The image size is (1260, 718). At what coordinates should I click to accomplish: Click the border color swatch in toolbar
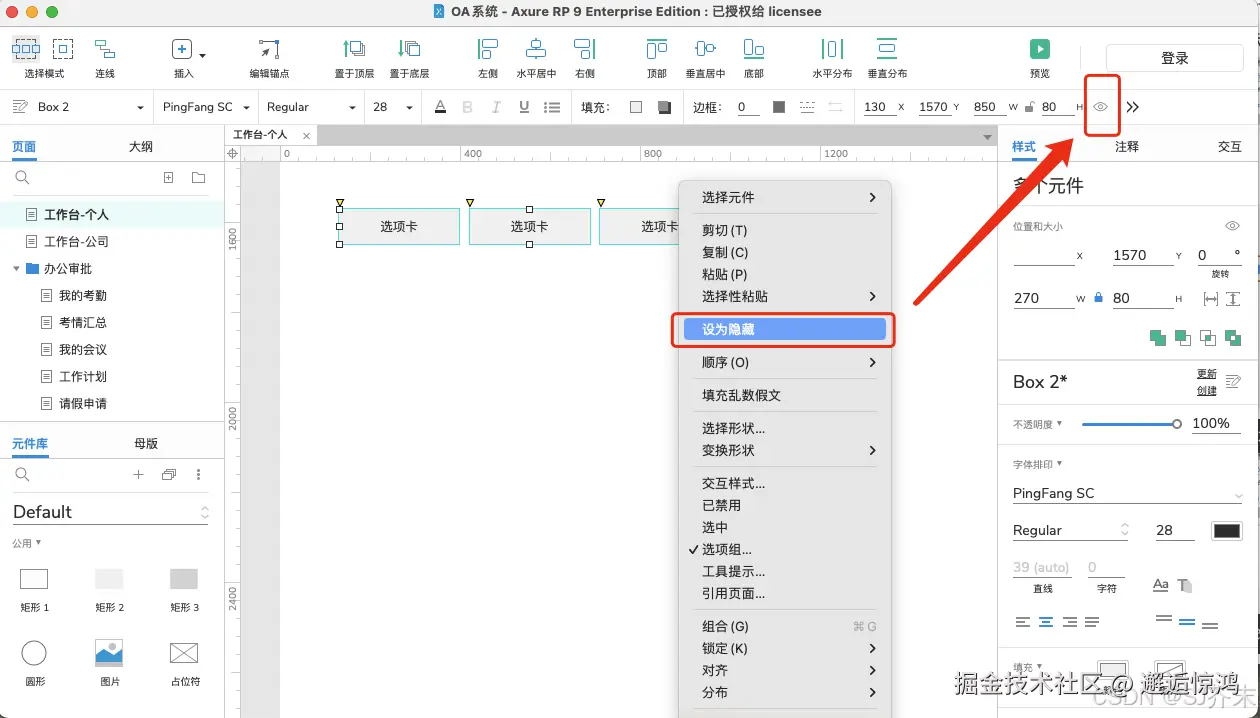(x=779, y=107)
